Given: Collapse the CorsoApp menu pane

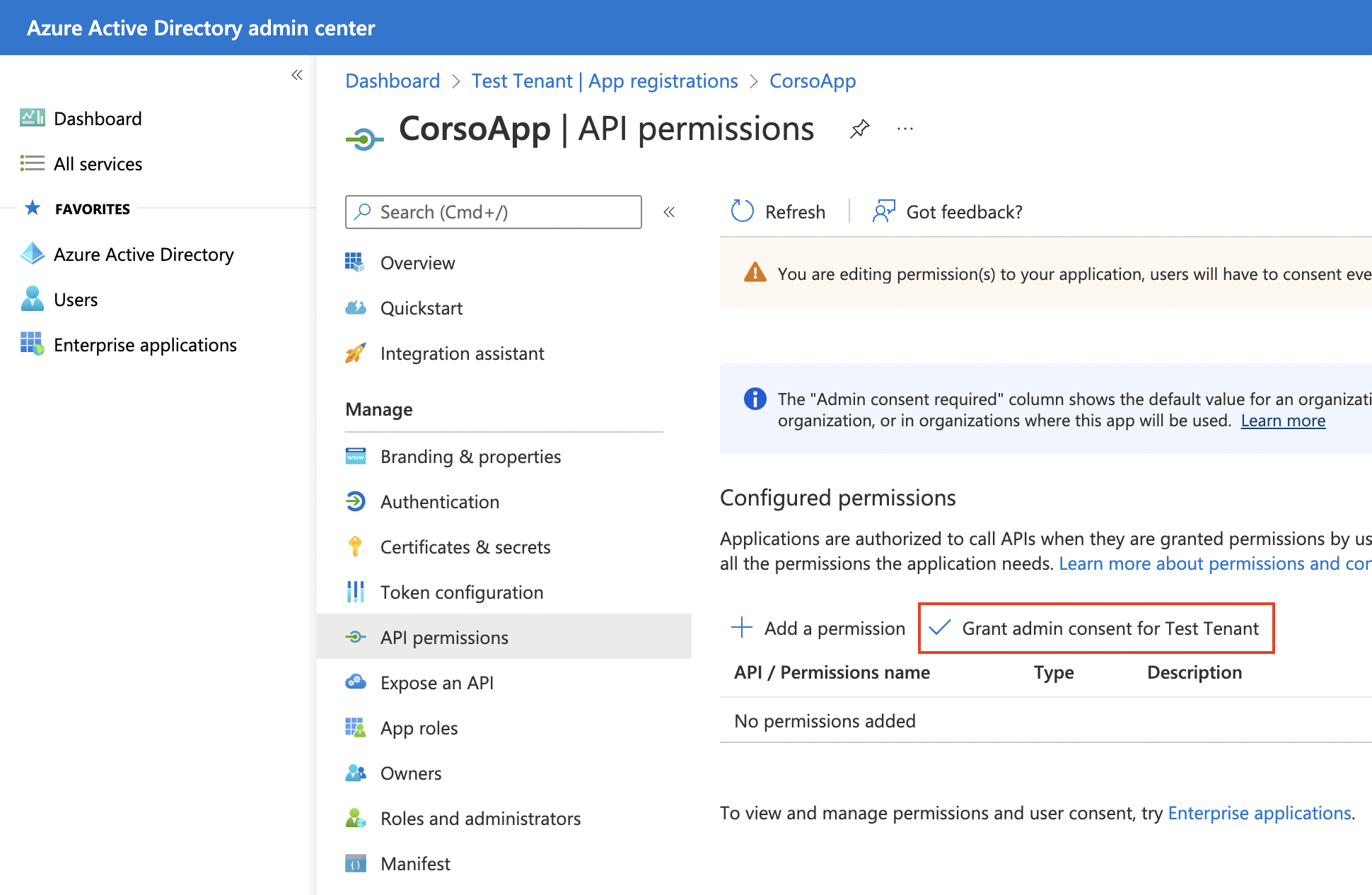Looking at the screenshot, I should pos(668,211).
